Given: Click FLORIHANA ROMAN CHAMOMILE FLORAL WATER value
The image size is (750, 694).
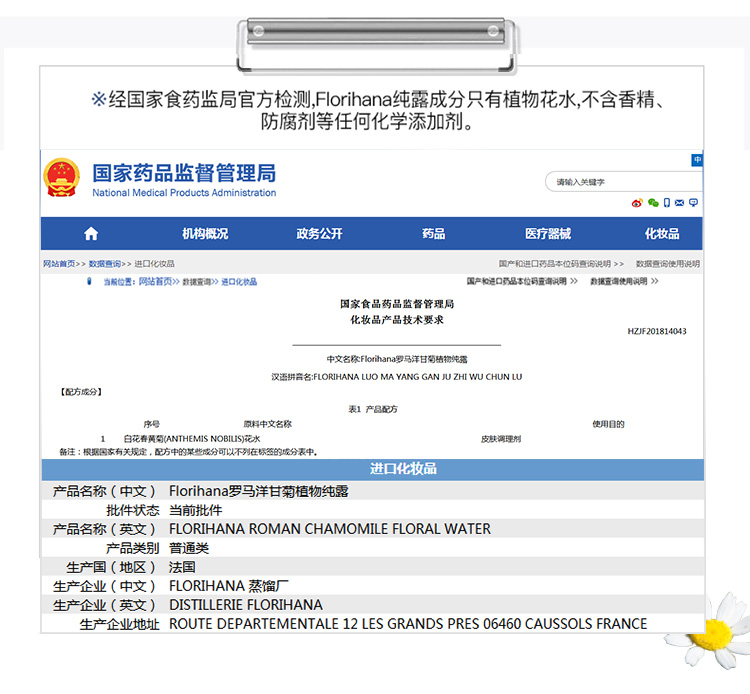Looking at the screenshot, I should [330, 529].
